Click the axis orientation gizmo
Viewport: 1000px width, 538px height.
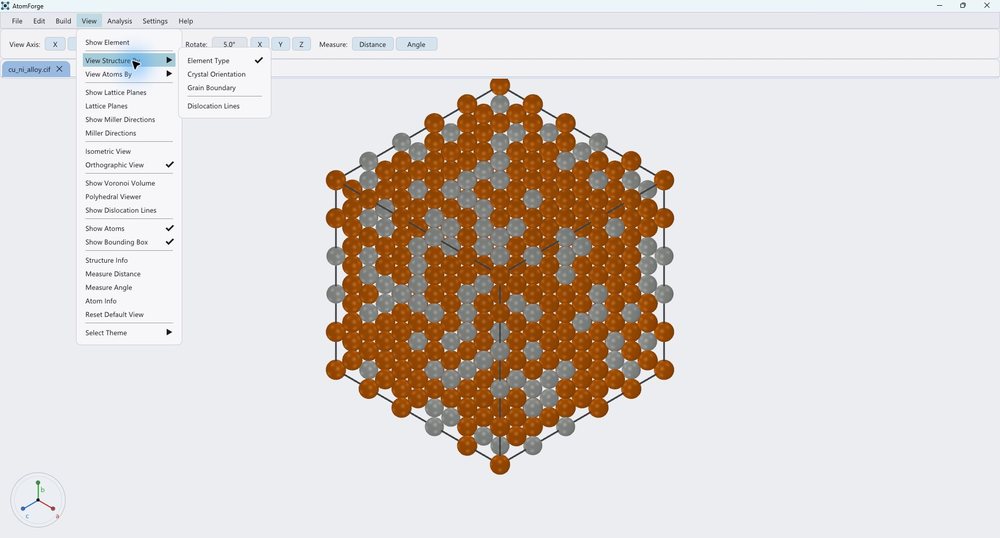[x=38, y=500]
